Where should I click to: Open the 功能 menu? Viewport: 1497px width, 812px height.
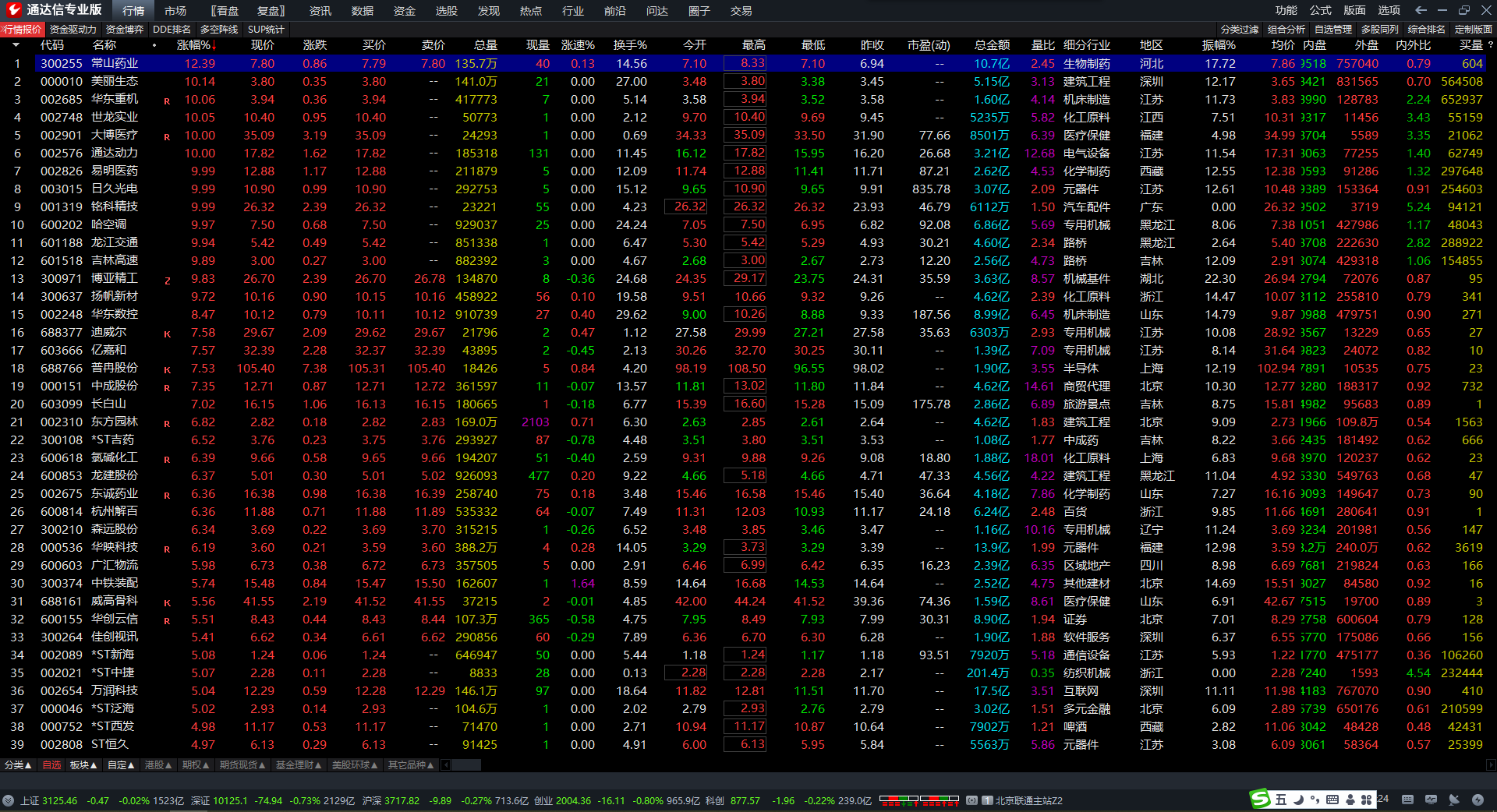[x=1286, y=10]
